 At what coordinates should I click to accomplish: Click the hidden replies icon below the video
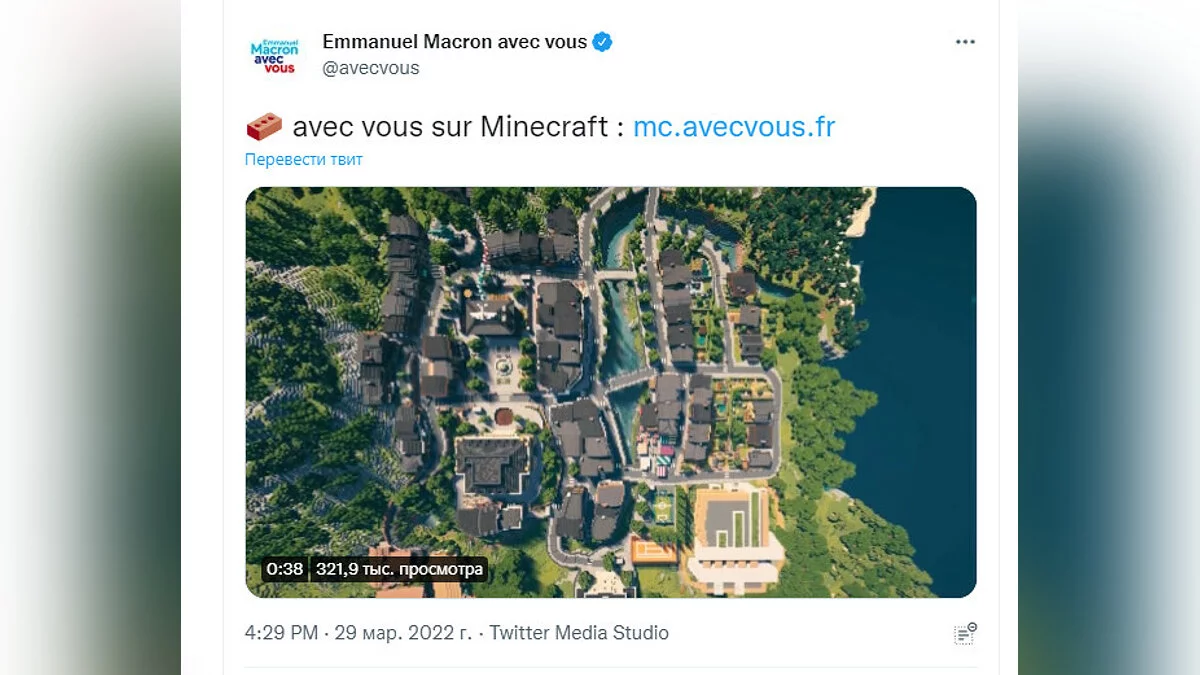point(965,633)
